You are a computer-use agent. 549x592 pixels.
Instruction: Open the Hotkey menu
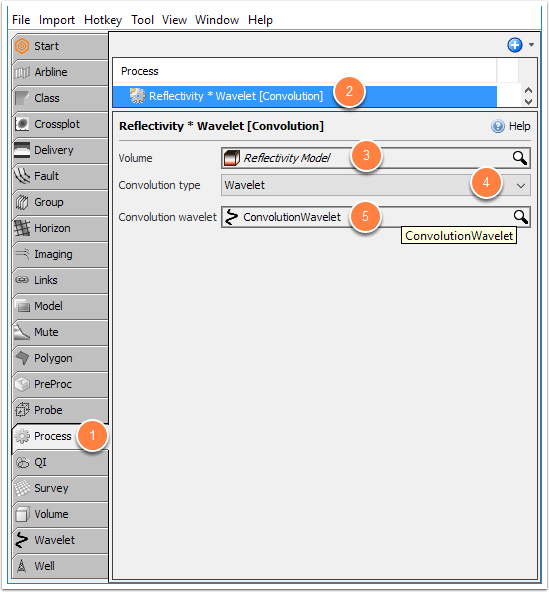[103, 20]
